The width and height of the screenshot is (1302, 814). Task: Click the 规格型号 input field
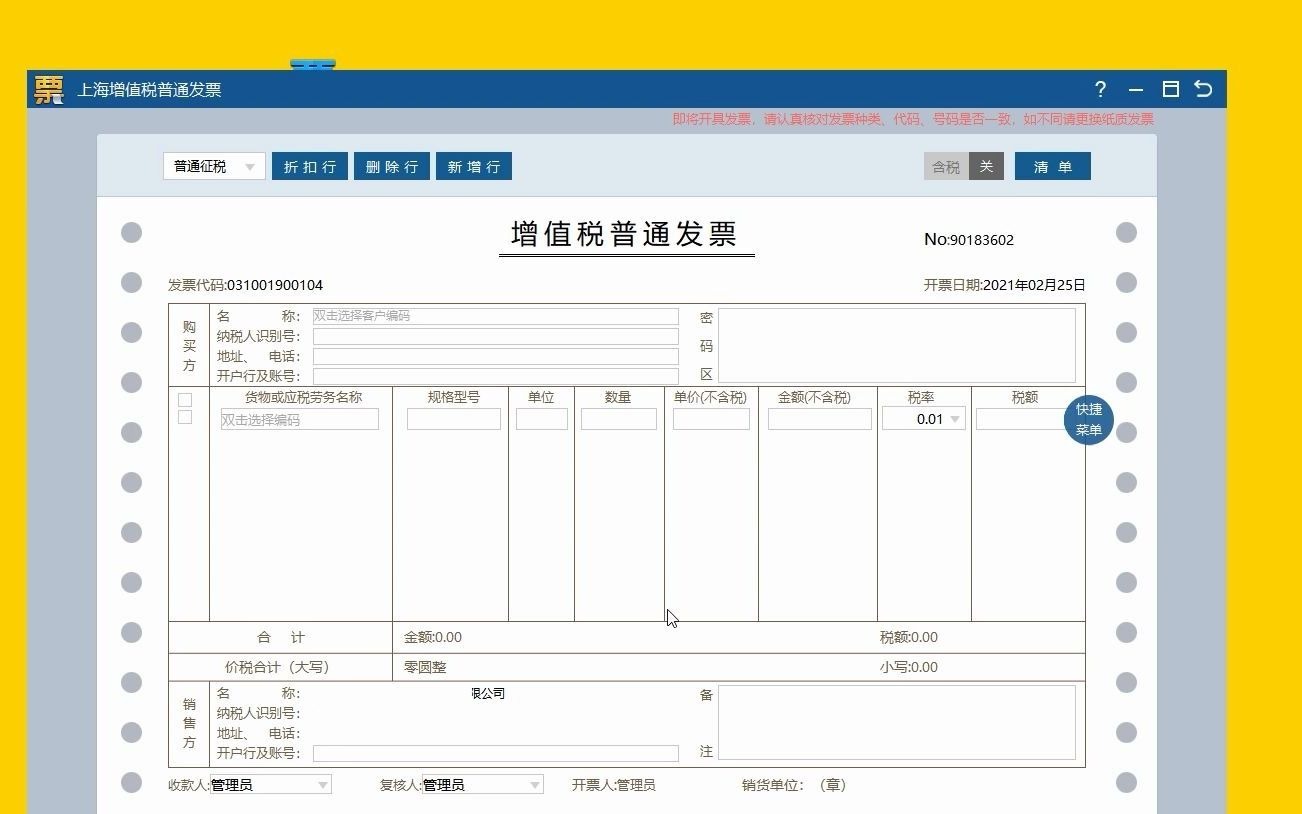[453, 419]
